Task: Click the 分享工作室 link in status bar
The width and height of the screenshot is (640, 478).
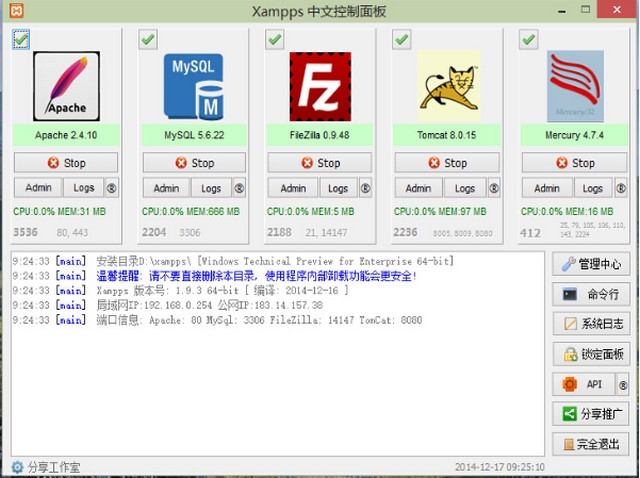Action: tap(54, 467)
